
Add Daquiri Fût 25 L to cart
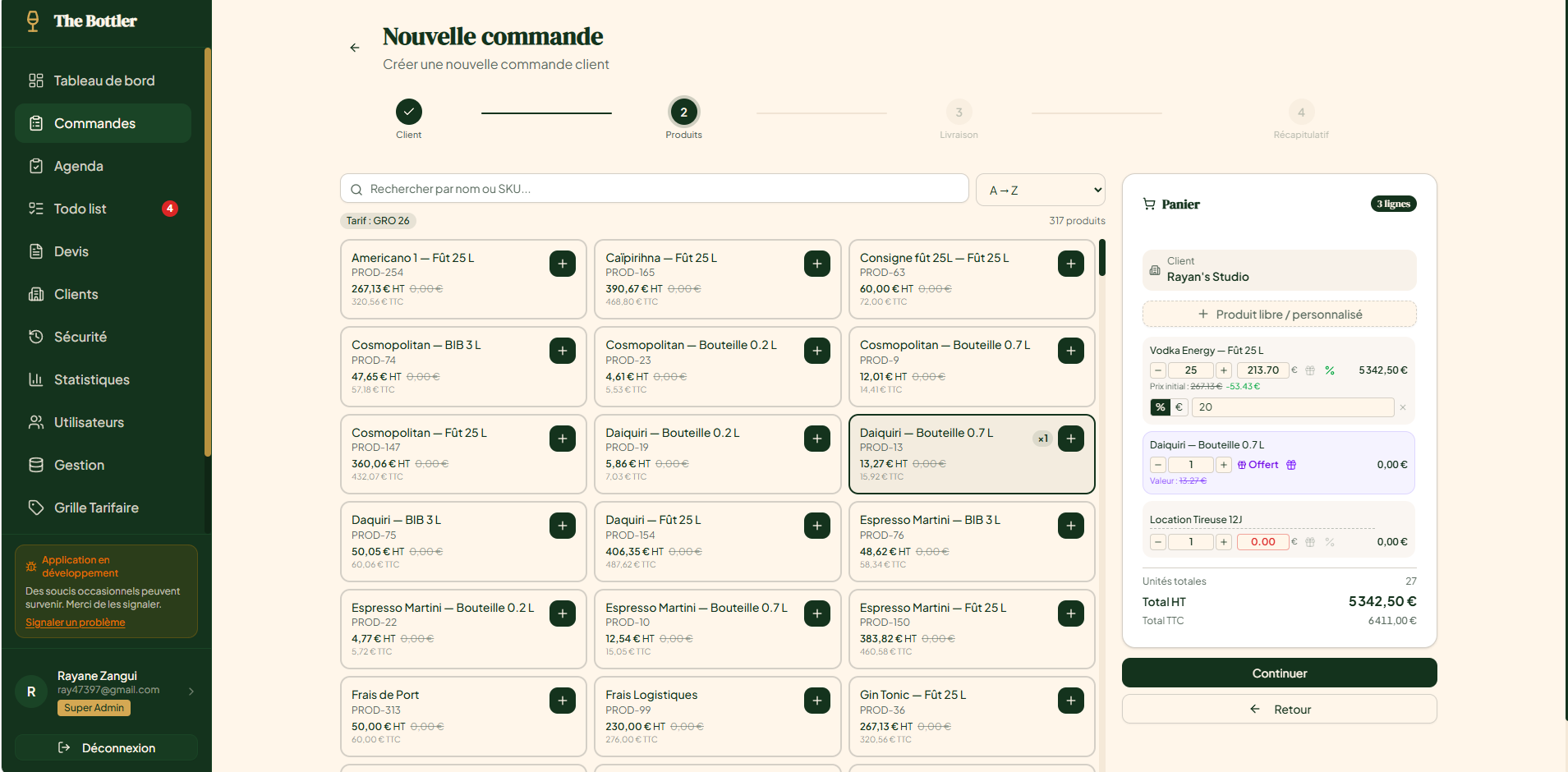click(x=817, y=526)
